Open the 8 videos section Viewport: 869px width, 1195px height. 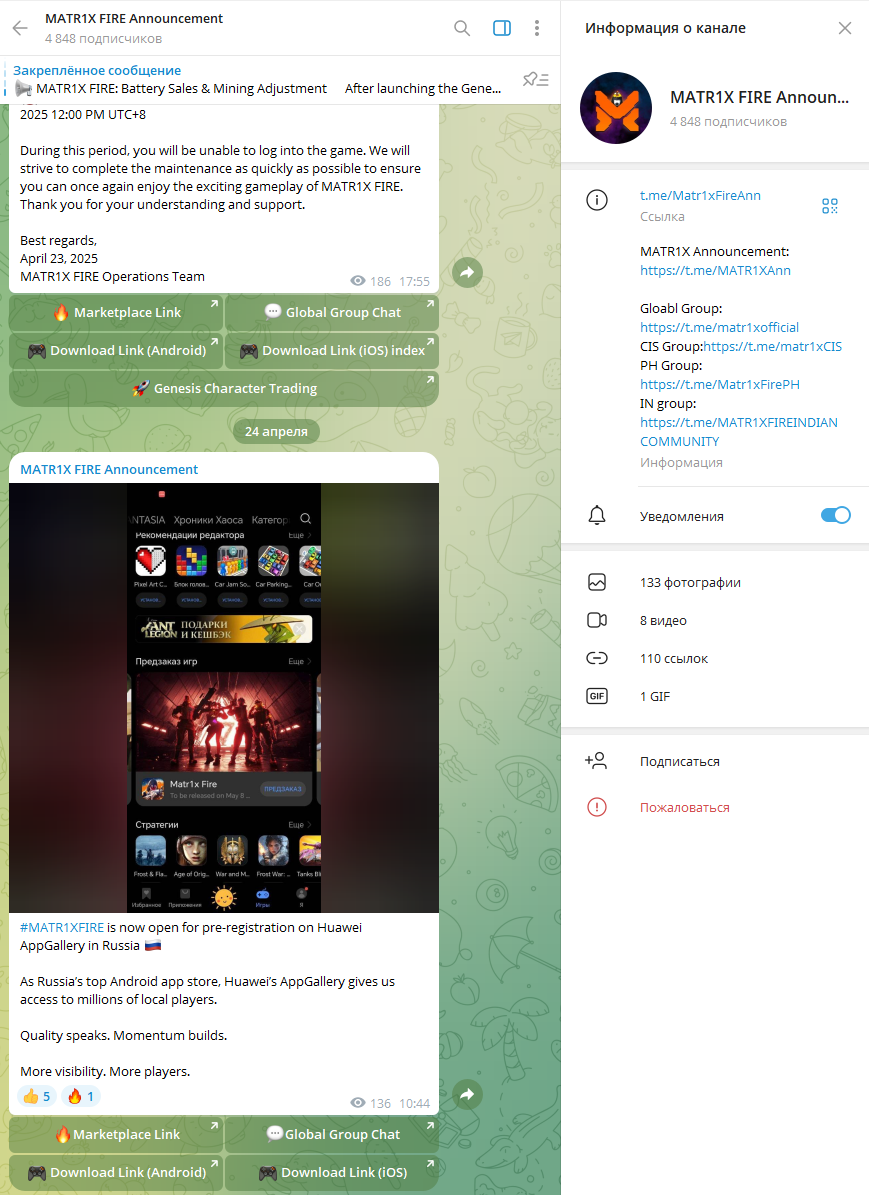tap(715, 620)
